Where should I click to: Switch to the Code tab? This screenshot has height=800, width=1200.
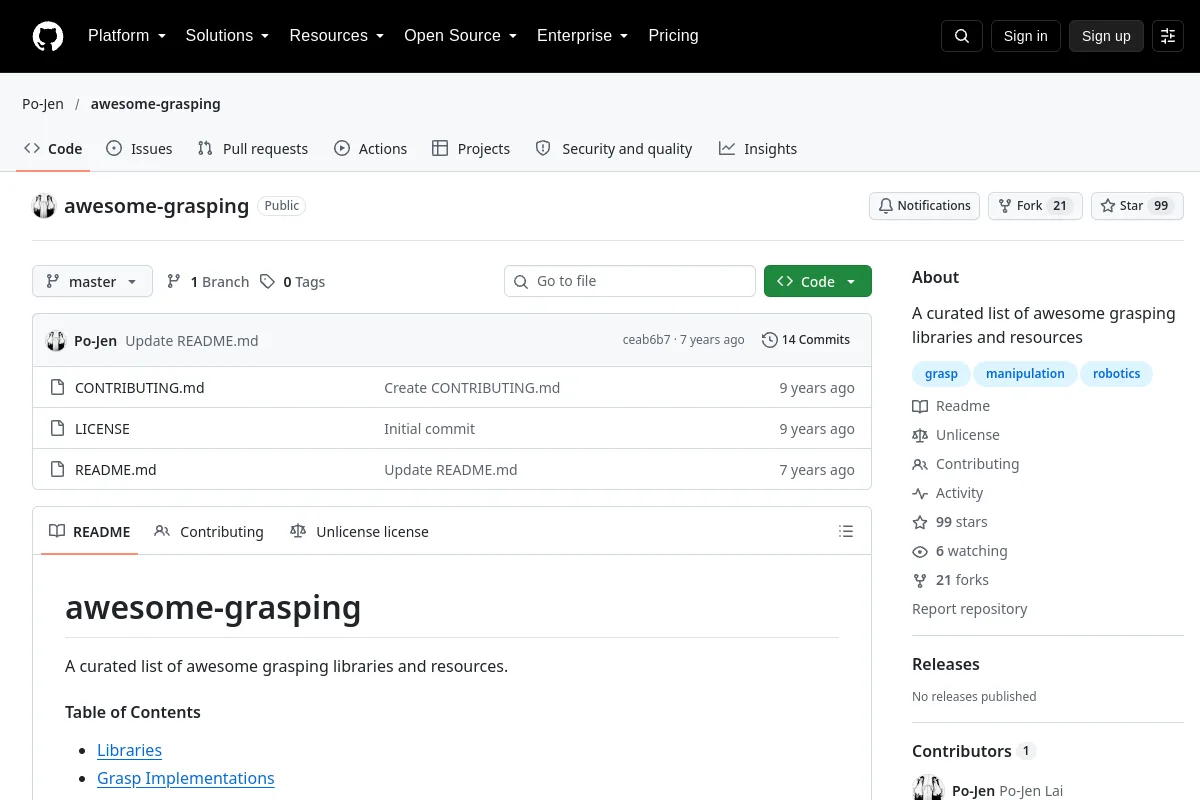pyautogui.click(x=53, y=149)
